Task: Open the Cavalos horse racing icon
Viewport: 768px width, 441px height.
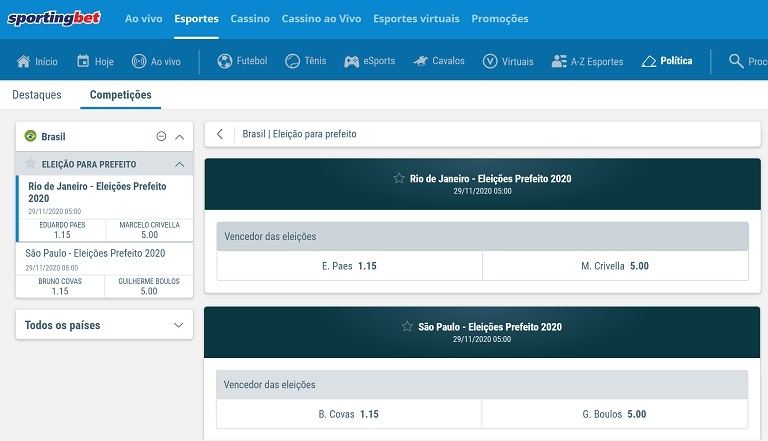Action: tap(421, 61)
